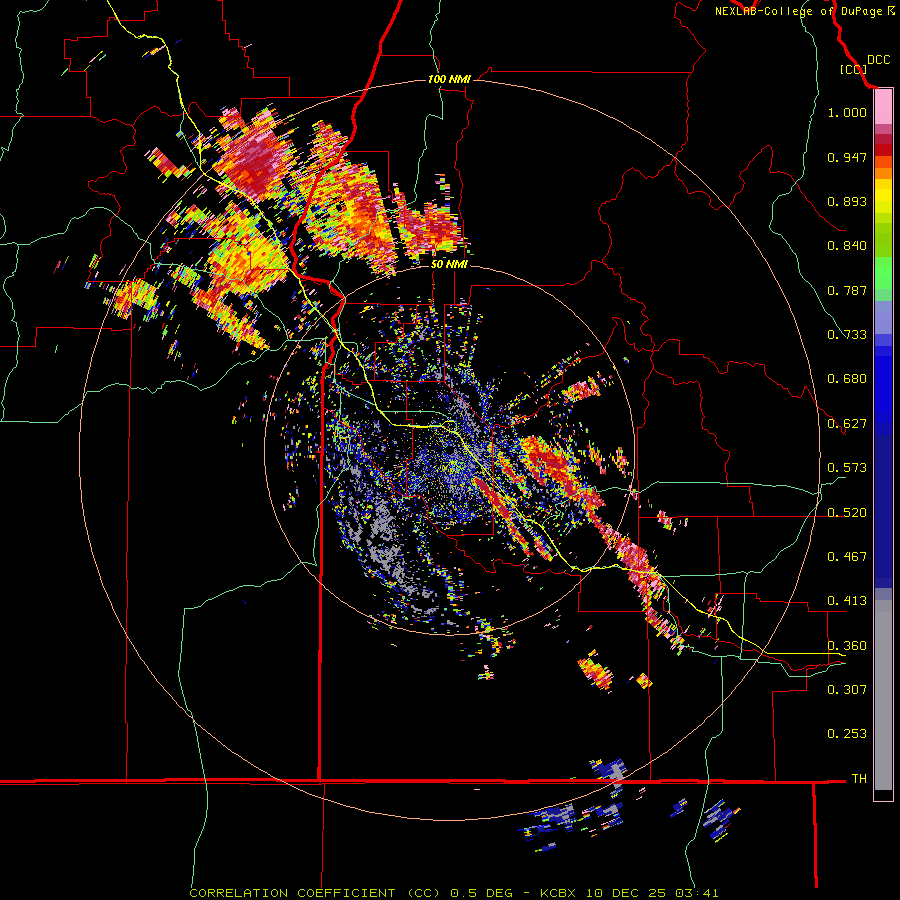The width and height of the screenshot is (900, 900).
Task: Pick the dark red swatch near 0.947
Action: click(883, 150)
